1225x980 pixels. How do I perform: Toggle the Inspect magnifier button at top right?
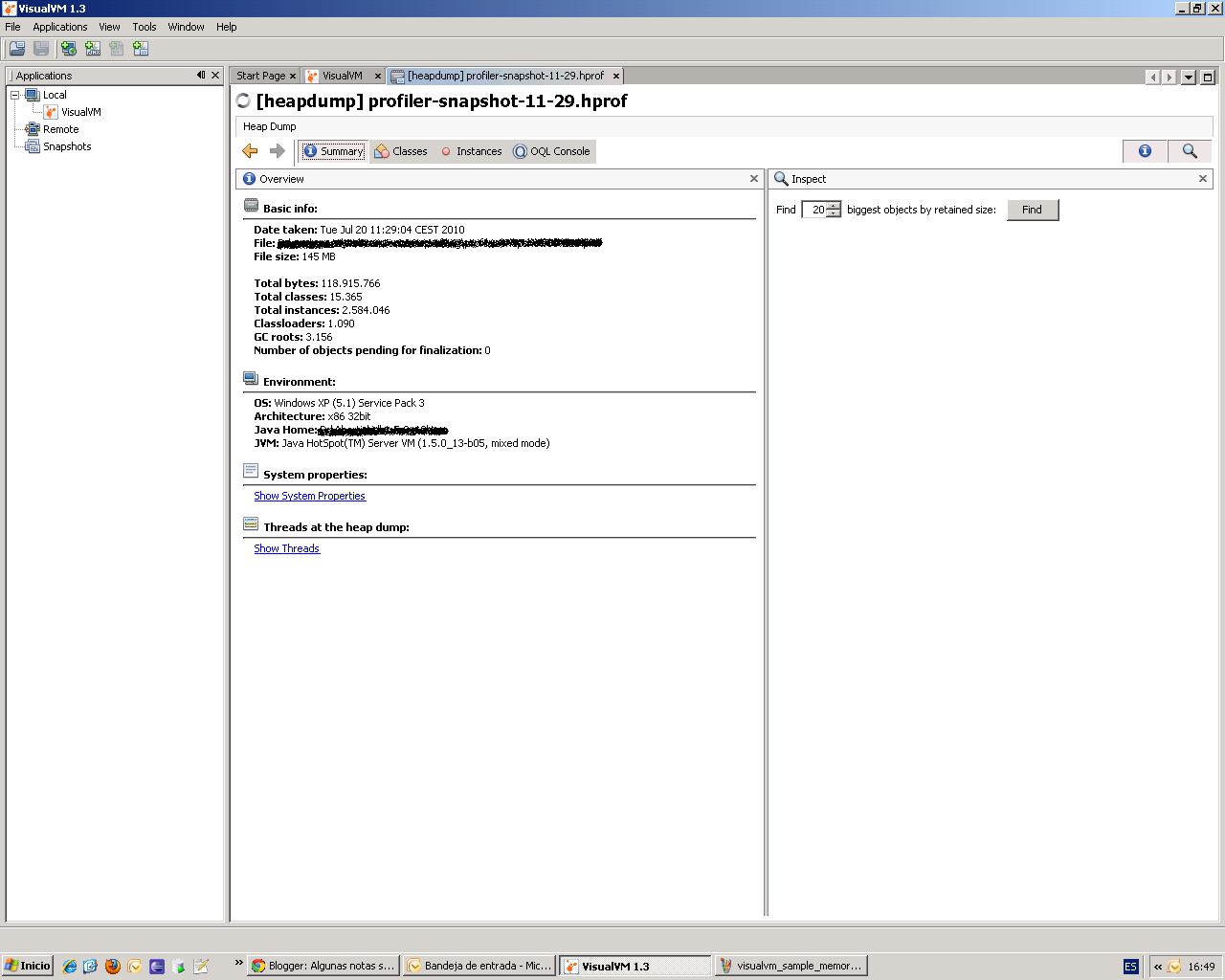[x=1190, y=151]
